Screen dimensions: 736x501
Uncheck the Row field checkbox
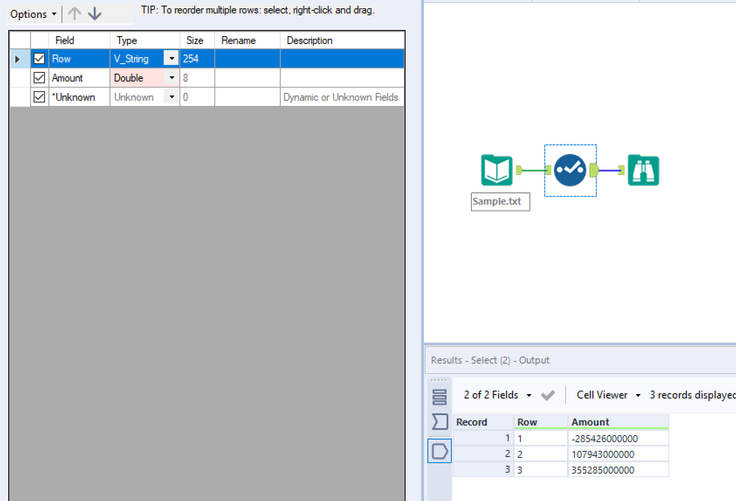(x=39, y=59)
